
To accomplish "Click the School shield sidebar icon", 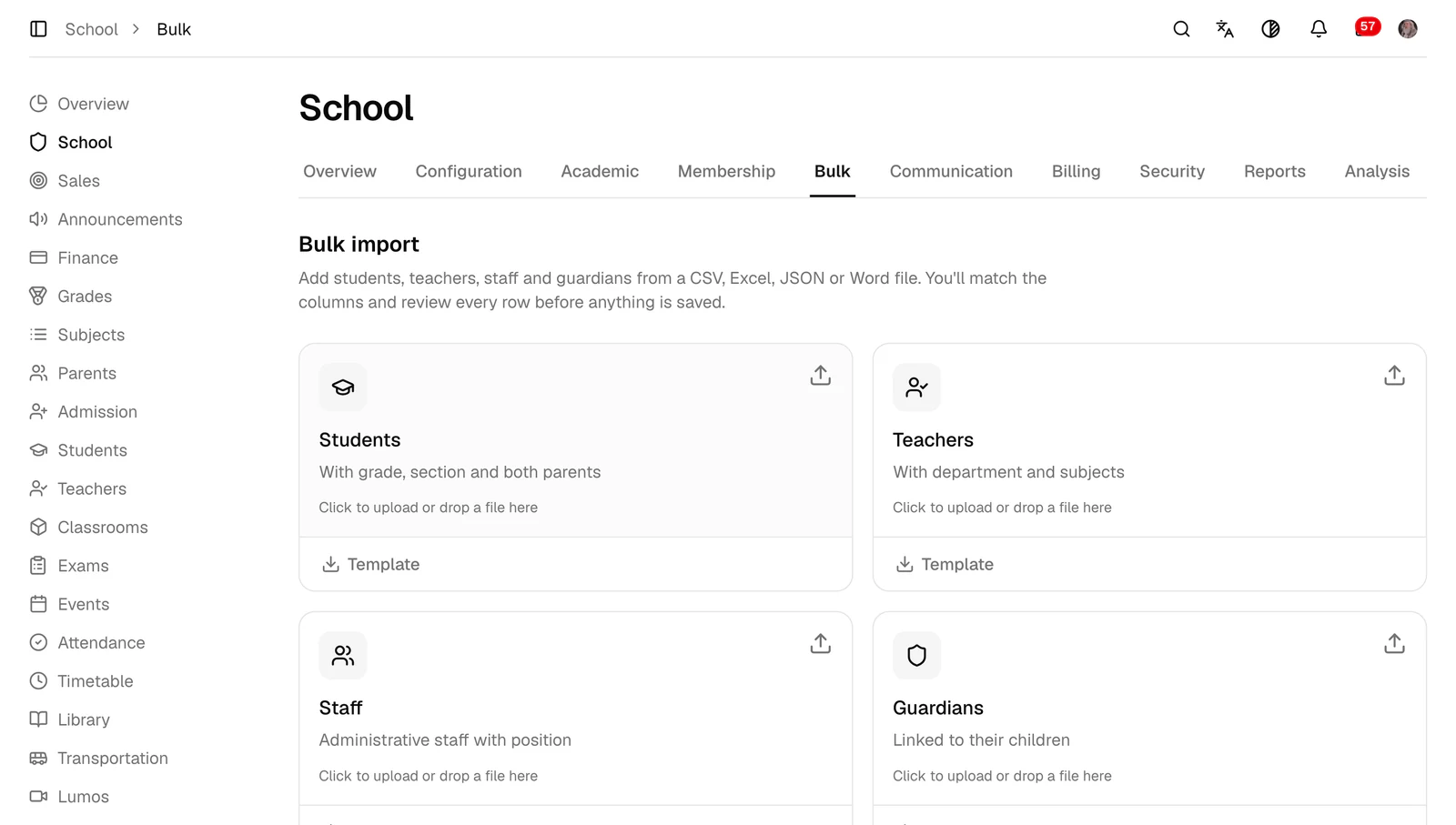I will coord(38,142).
